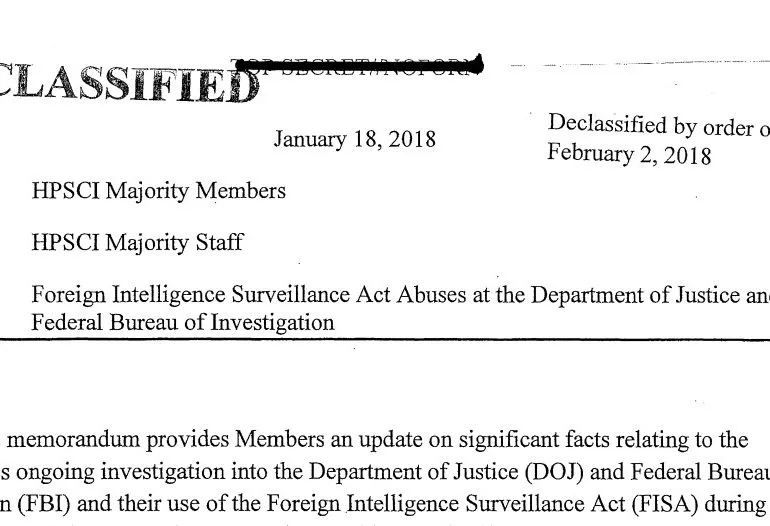
Task: Click the HPSCI Majority Staff line
Action: [x=138, y=243]
